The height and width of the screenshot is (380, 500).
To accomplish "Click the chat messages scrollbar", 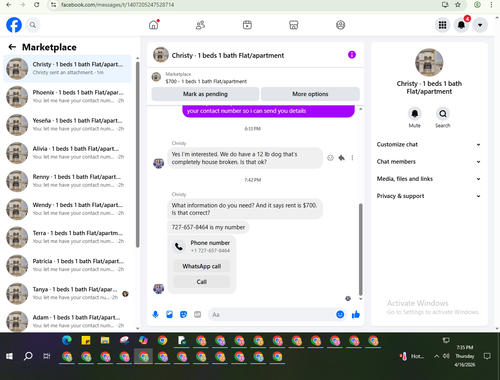I will click(360, 249).
